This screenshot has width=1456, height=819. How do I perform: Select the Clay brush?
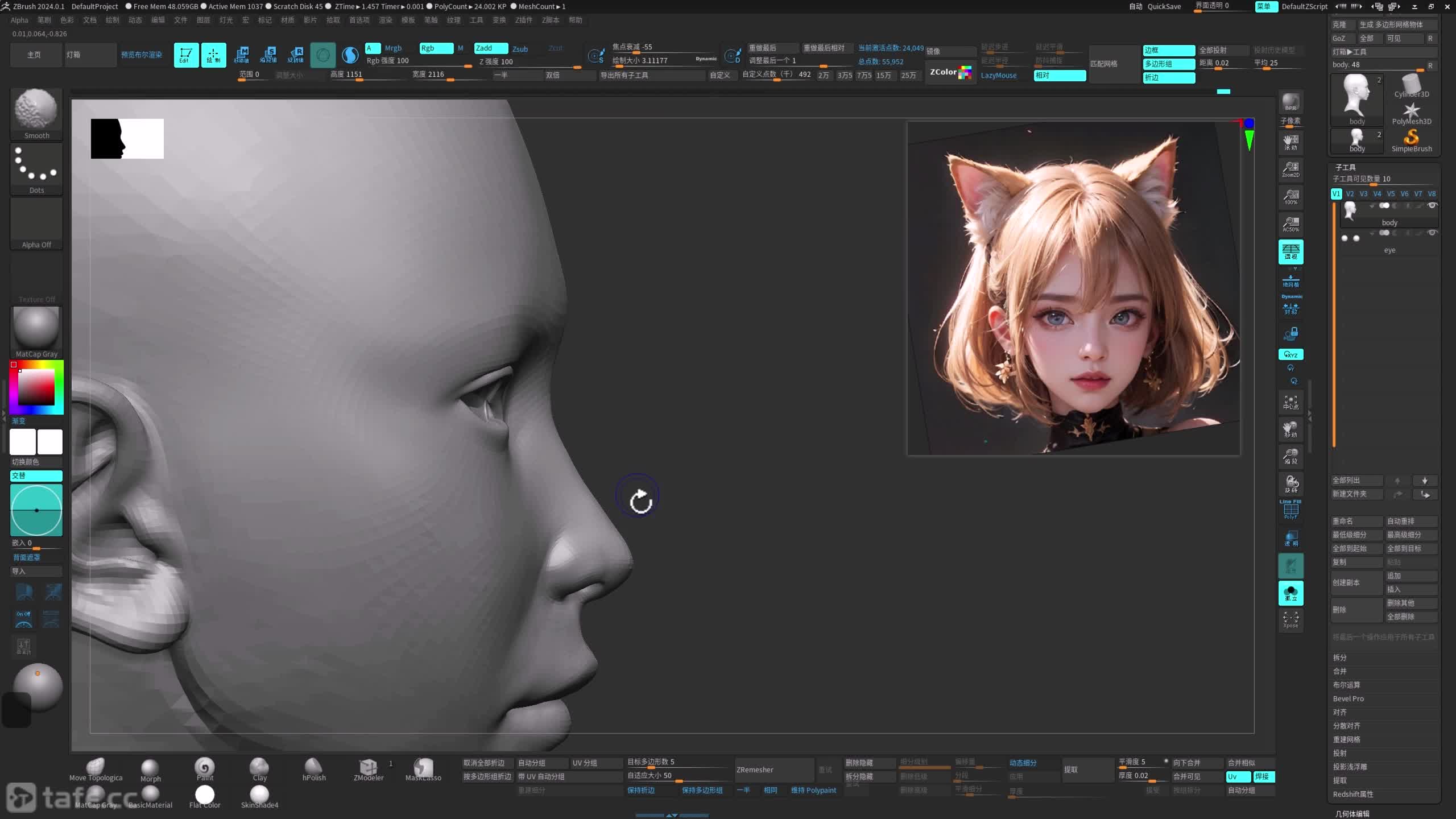click(259, 770)
